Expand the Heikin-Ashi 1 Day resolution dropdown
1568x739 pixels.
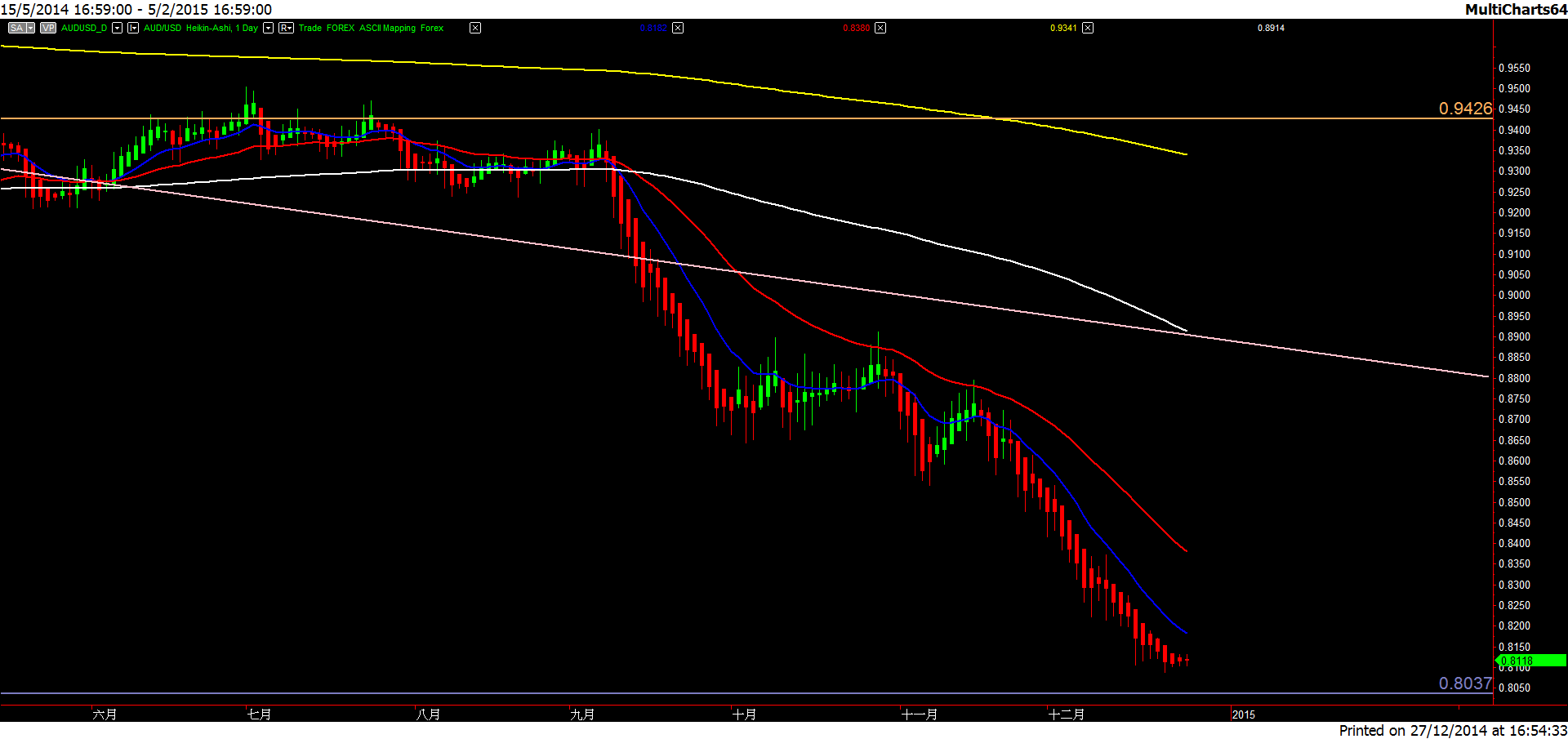(268, 28)
